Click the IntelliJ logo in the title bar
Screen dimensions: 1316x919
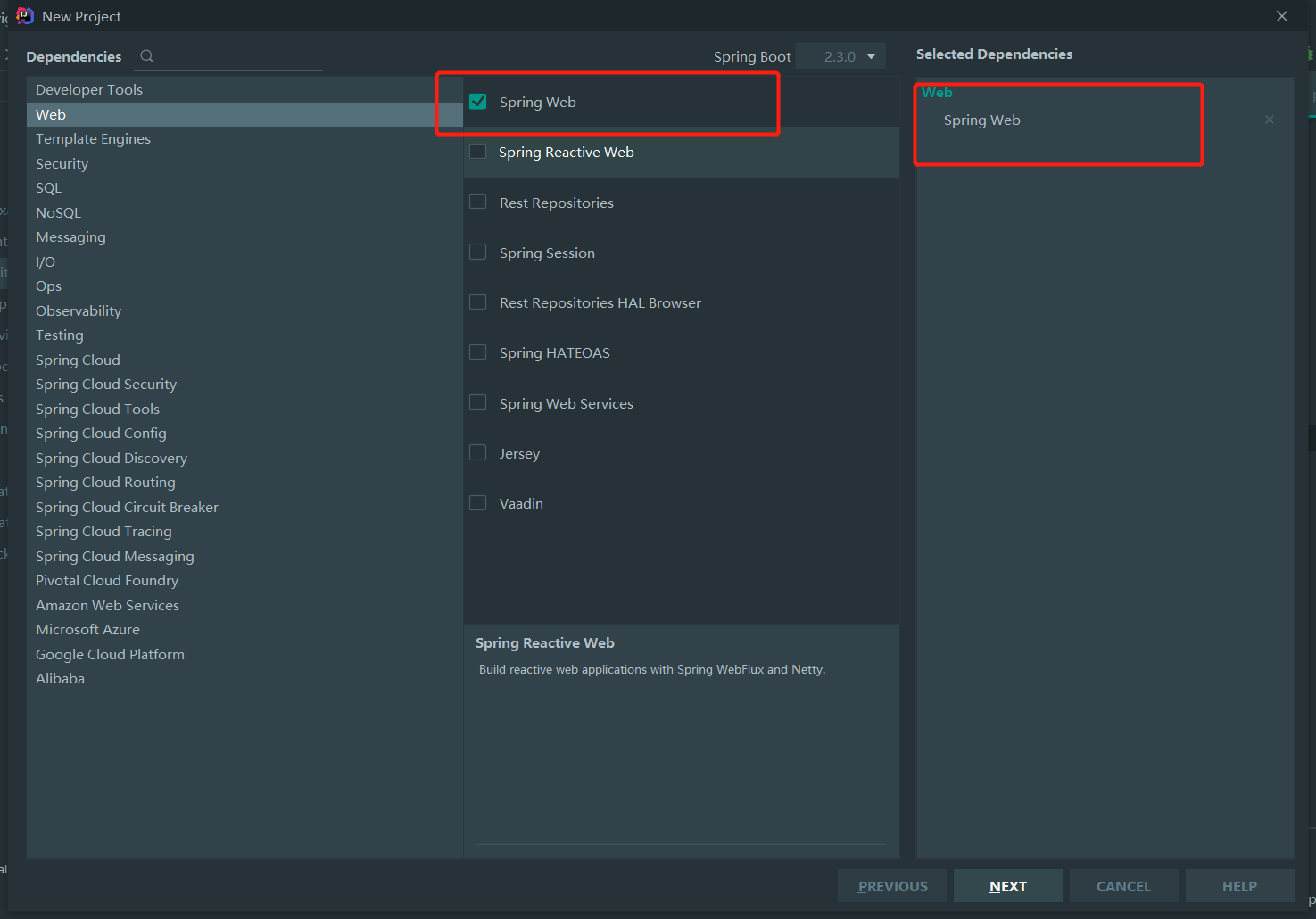pos(25,16)
